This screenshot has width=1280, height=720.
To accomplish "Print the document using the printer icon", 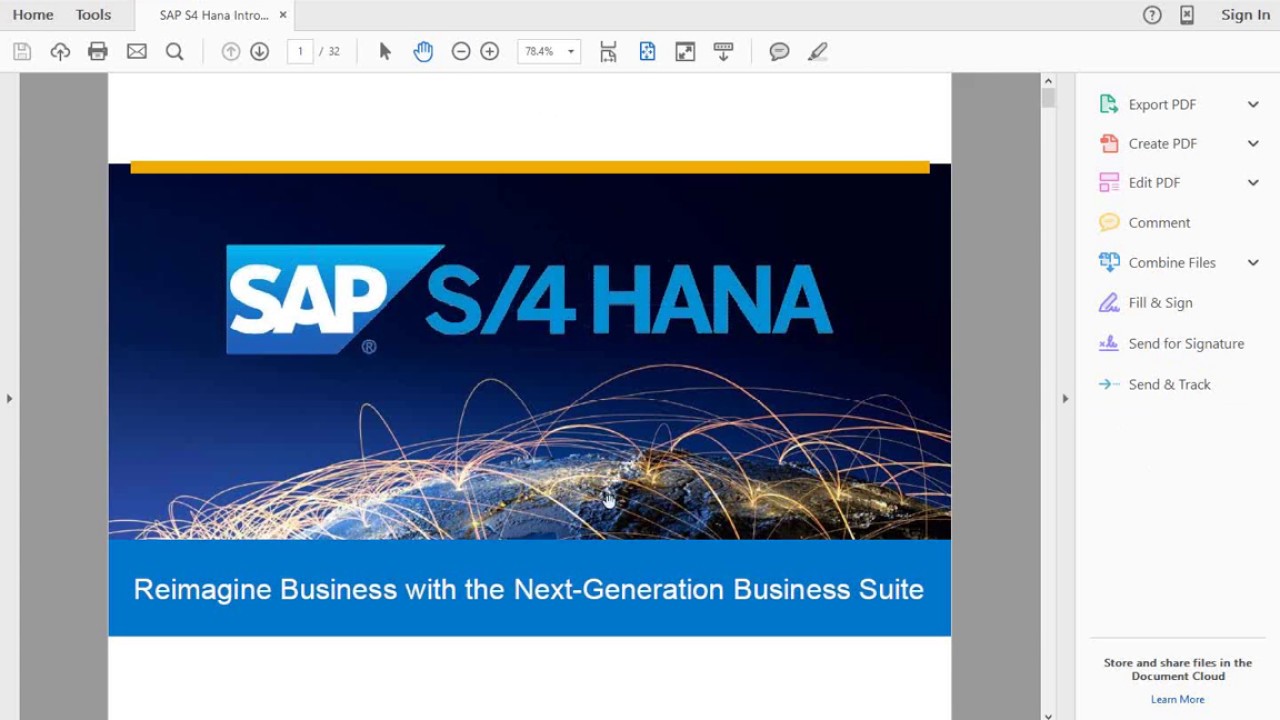I will pos(98,52).
